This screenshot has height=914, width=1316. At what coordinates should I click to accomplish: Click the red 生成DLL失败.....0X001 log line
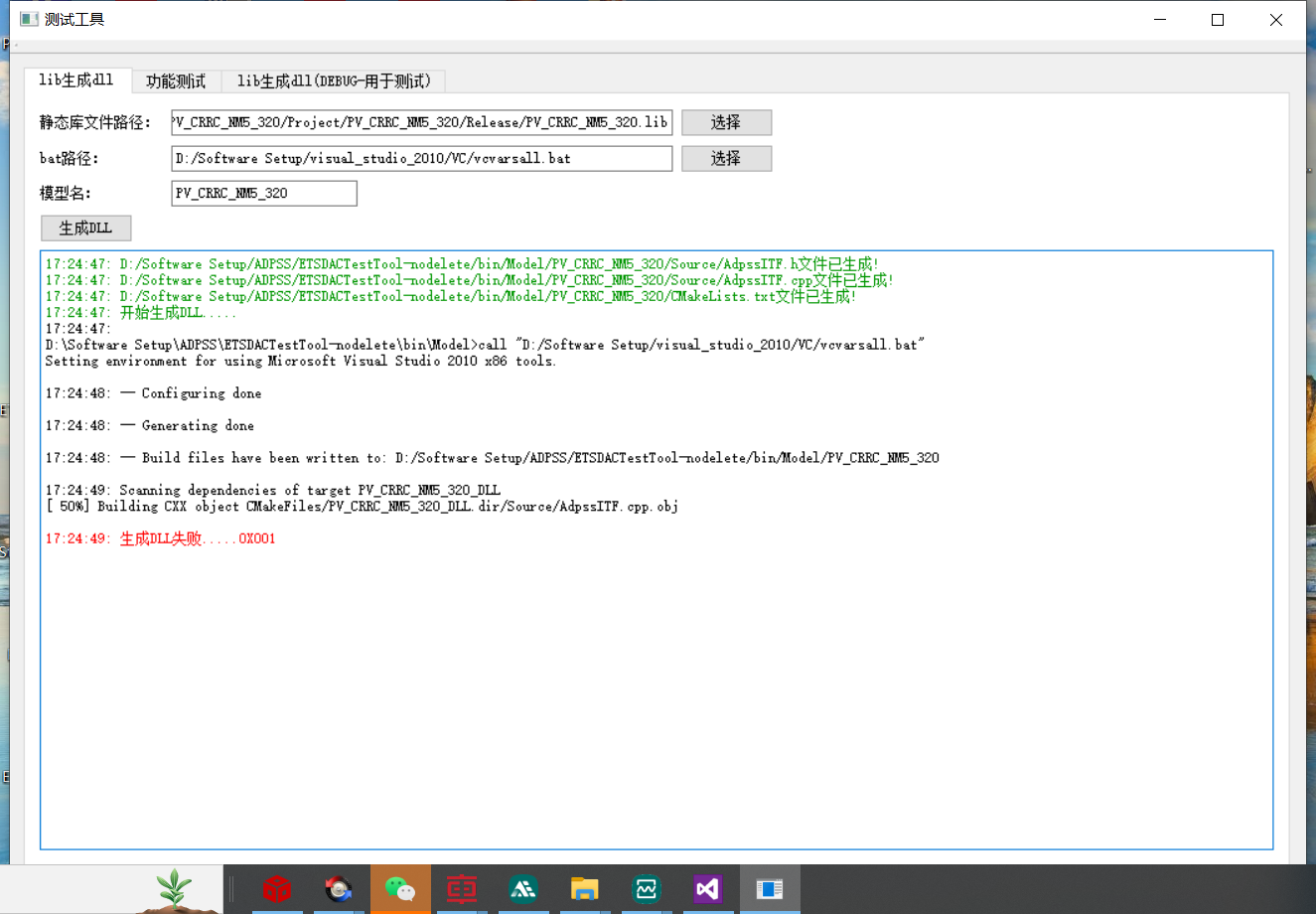tap(160, 538)
